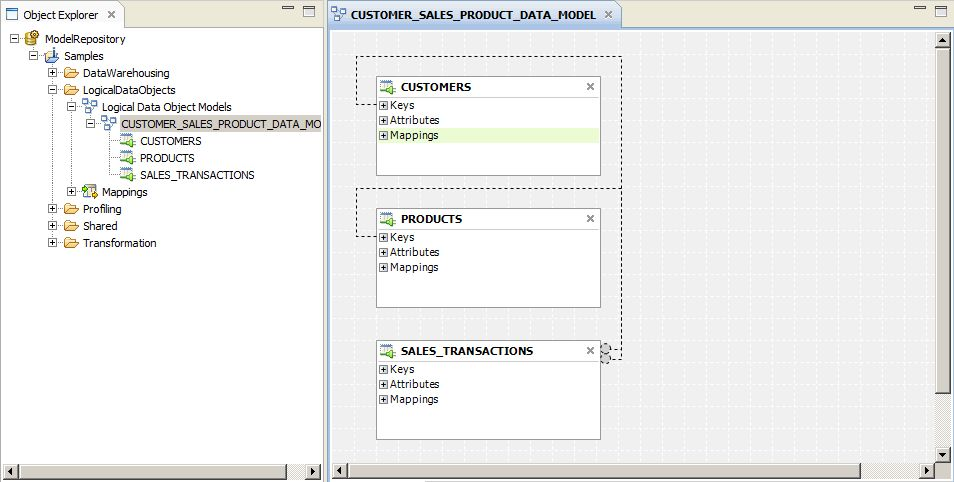Expand the Transformation folder
The width and height of the screenshot is (954, 482).
(53, 243)
